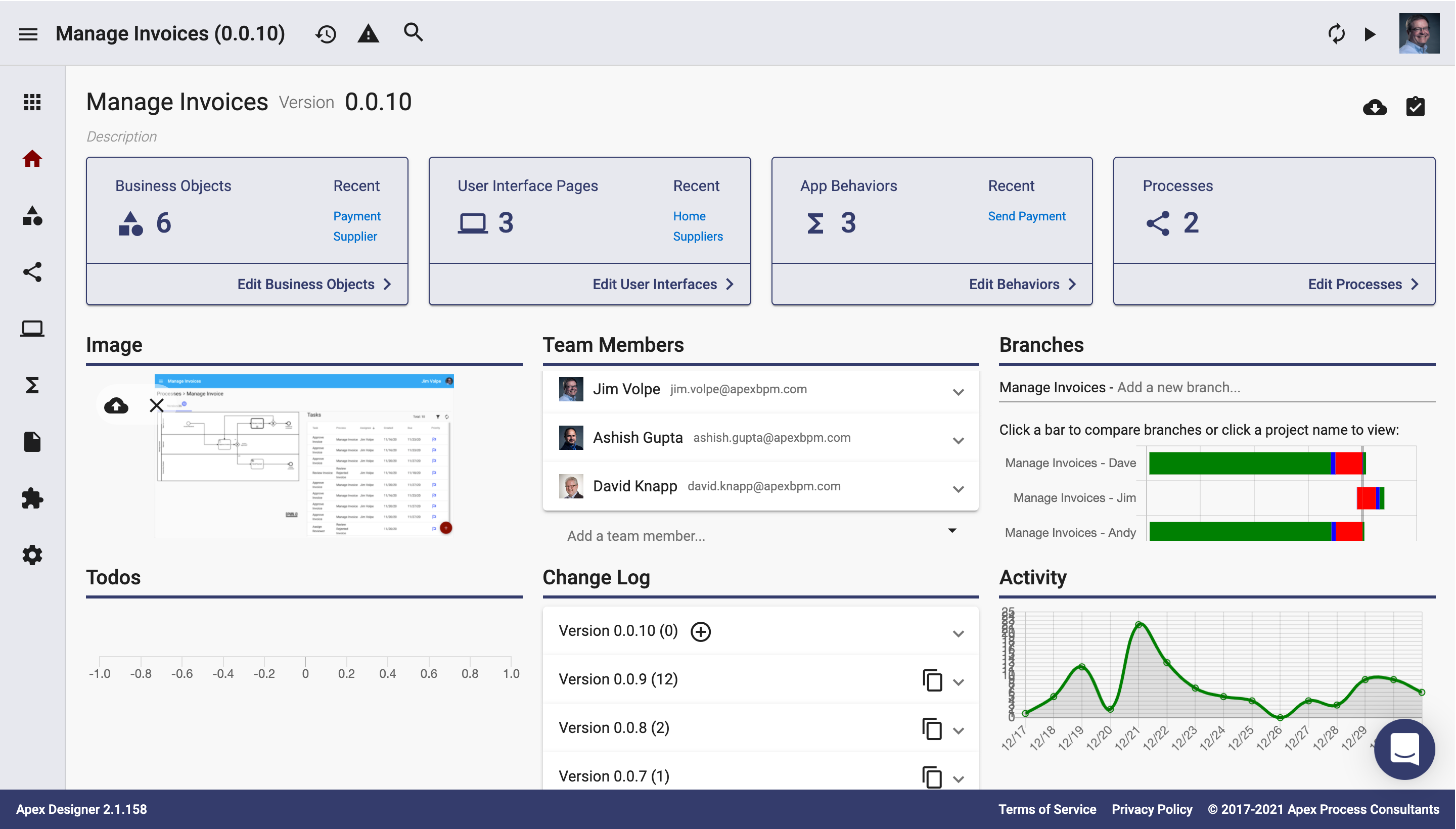Open the Add a team member dropdown
Image resolution: width=1456 pixels, height=829 pixels.
coord(951,531)
